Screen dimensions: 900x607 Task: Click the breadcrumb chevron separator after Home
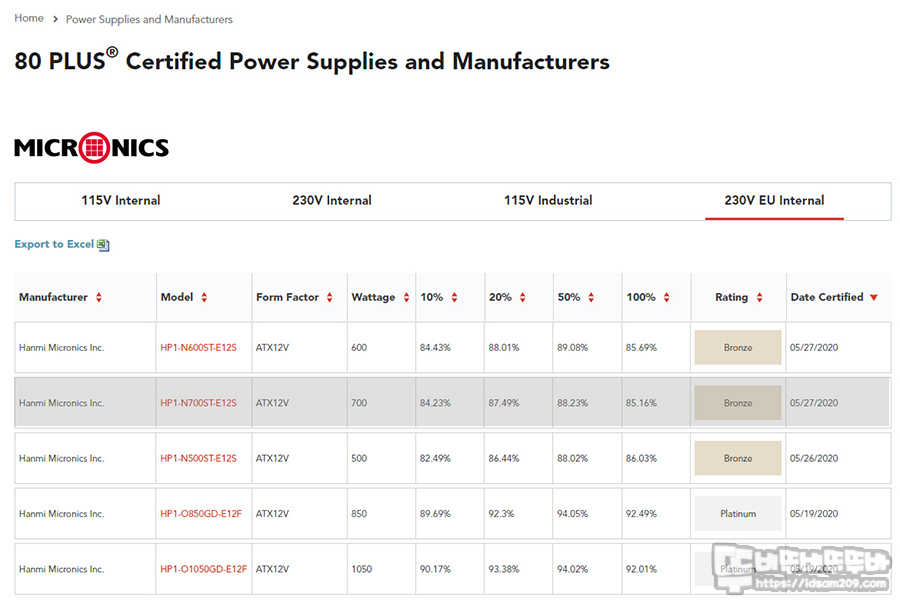coord(55,19)
